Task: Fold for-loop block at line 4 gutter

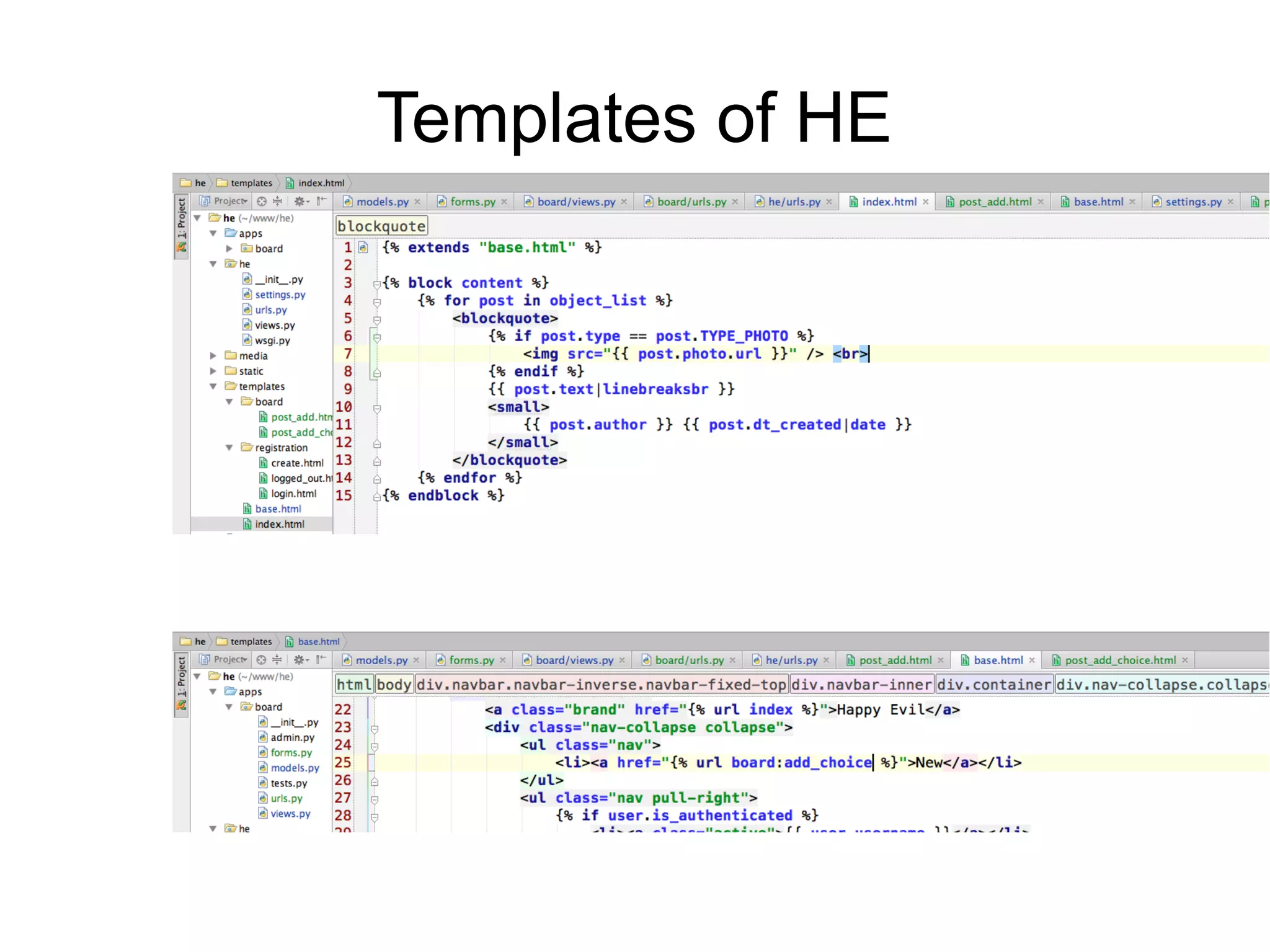Action: pos(376,302)
